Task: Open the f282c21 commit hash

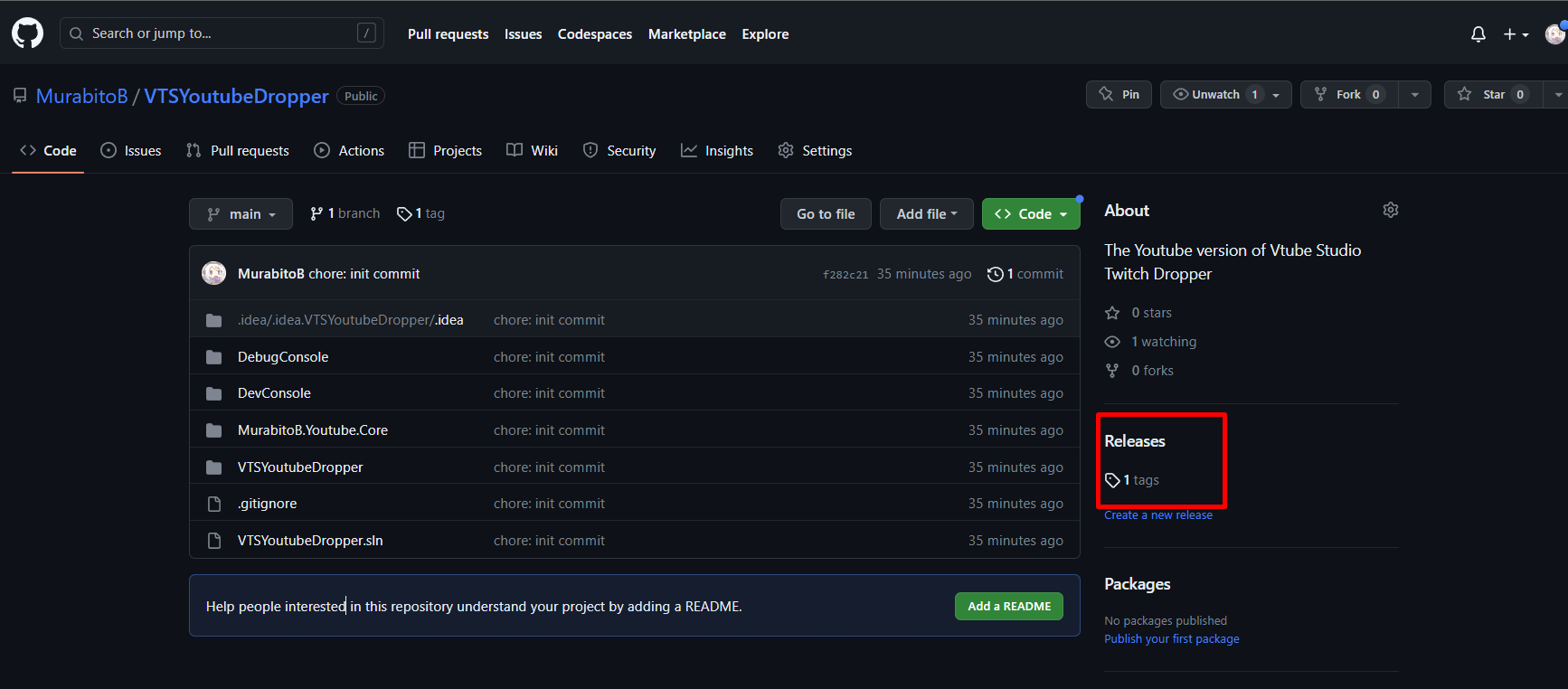Action: (x=845, y=274)
